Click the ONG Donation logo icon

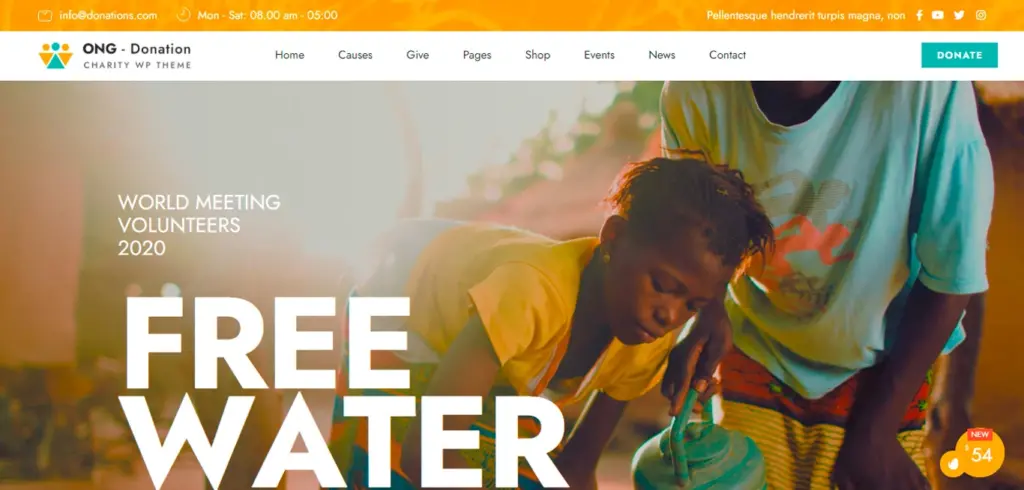[x=56, y=56]
